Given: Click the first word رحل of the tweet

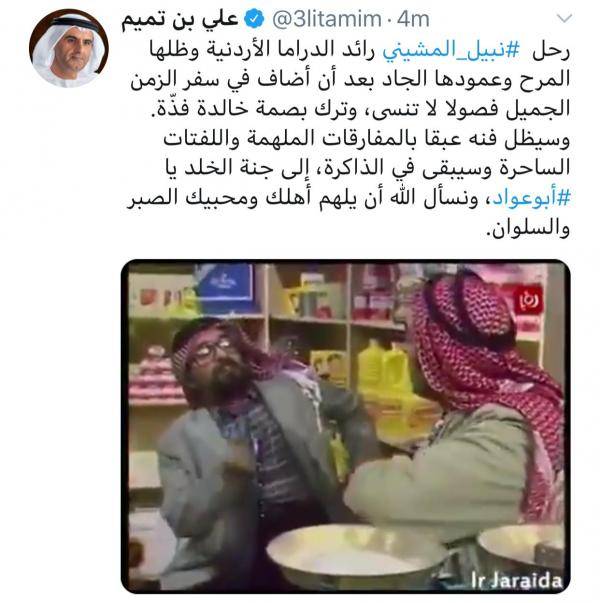Looking at the screenshot, I should coord(551,52).
